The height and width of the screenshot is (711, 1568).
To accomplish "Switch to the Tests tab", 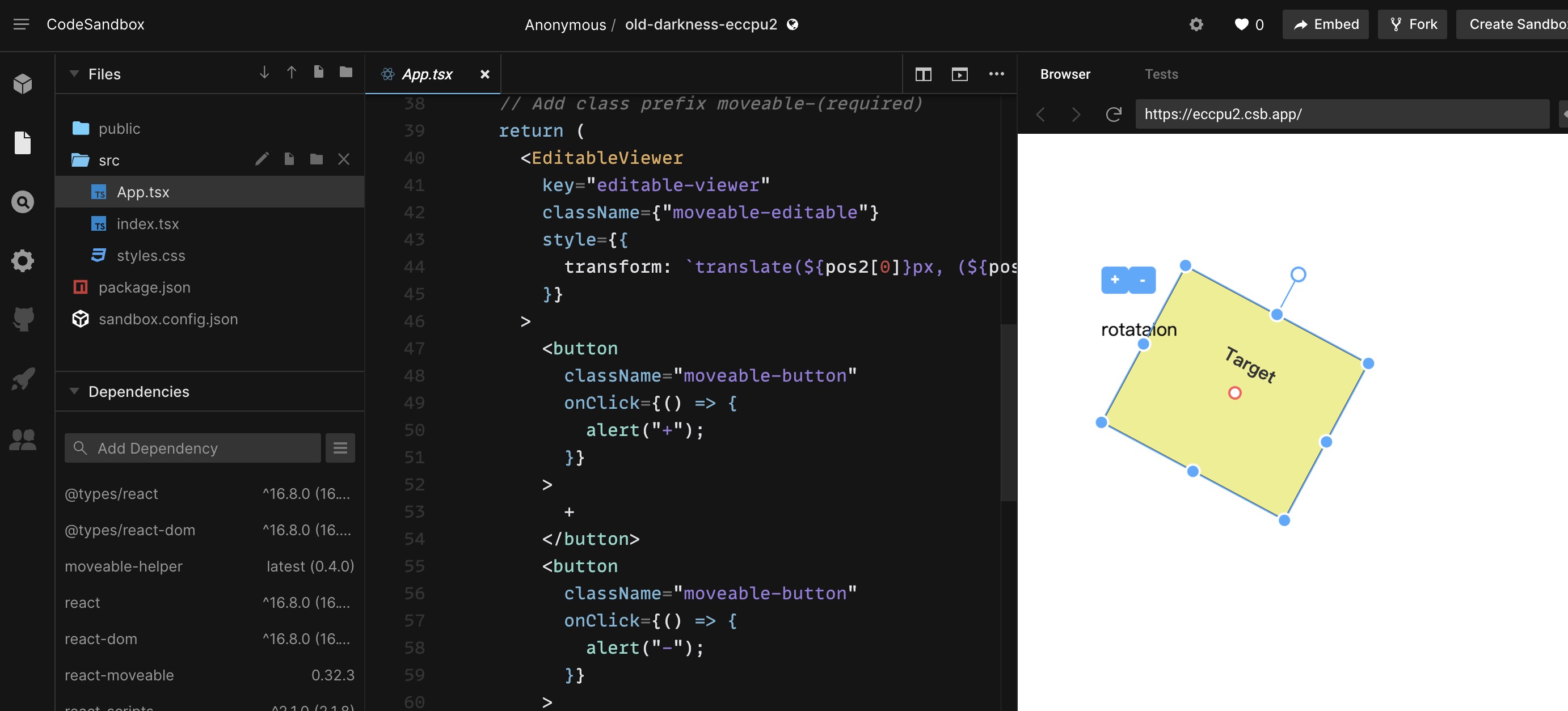I will point(1161,74).
